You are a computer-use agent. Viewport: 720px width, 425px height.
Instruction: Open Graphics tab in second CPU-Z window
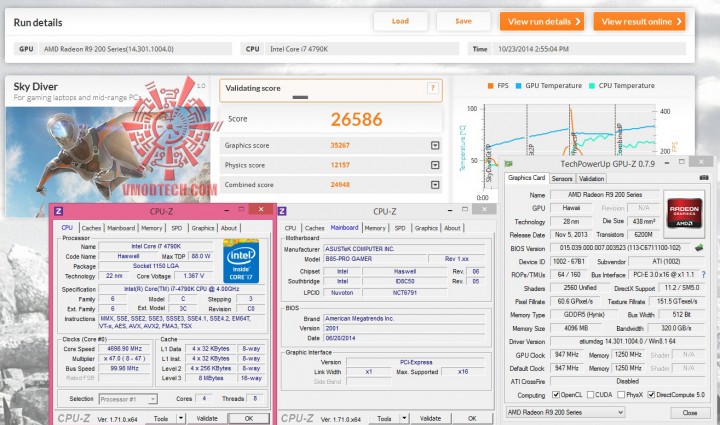pyautogui.click(x=426, y=228)
